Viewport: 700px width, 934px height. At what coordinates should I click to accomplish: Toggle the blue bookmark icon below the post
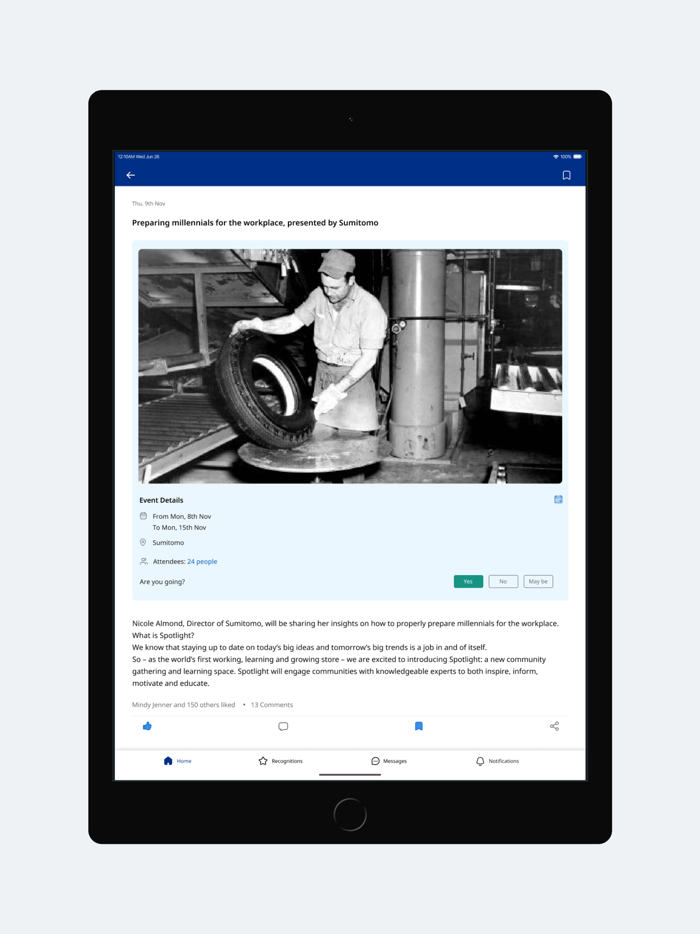tap(419, 726)
